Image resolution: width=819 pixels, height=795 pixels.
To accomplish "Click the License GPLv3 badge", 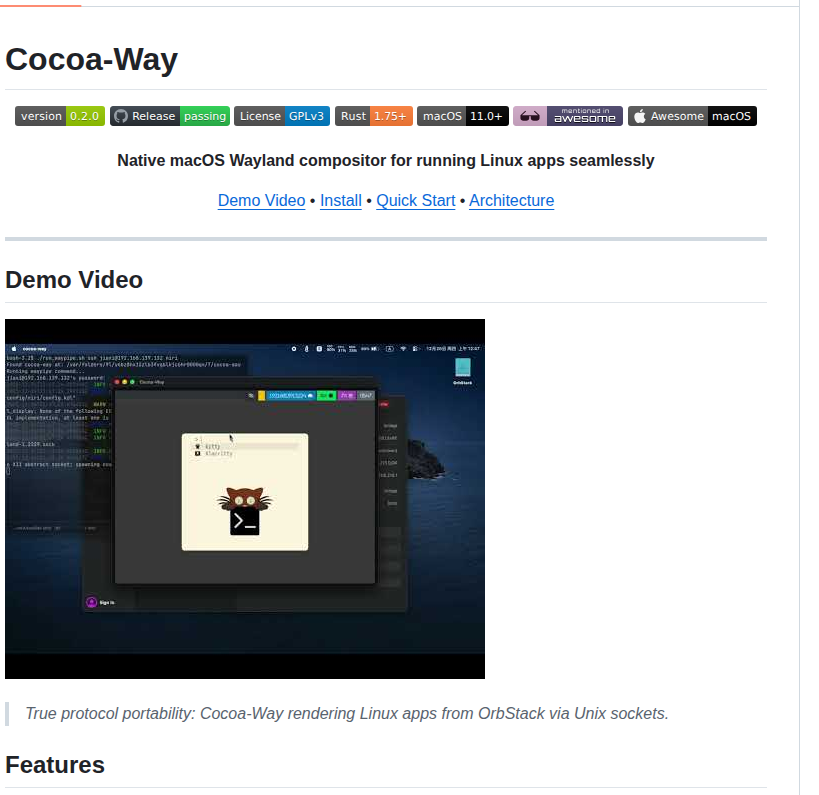I will [282, 116].
